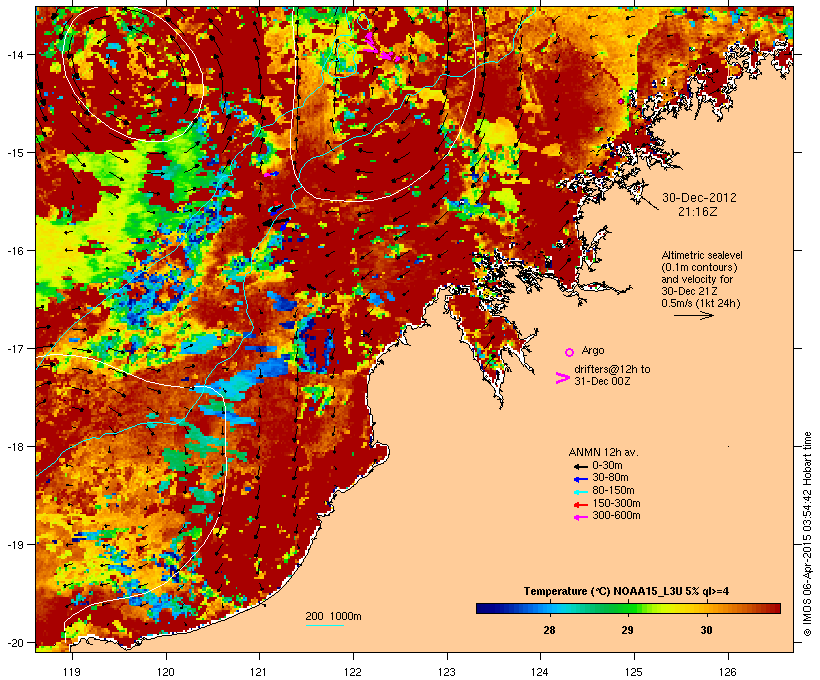Click the 'ANMN 12h av.' legend heading
The height and width of the screenshot is (680, 820).
603,452
